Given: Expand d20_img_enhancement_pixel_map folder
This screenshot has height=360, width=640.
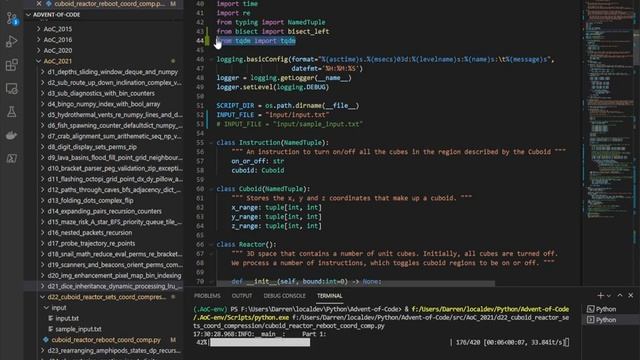Looking at the screenshot, I should point(42,276).
